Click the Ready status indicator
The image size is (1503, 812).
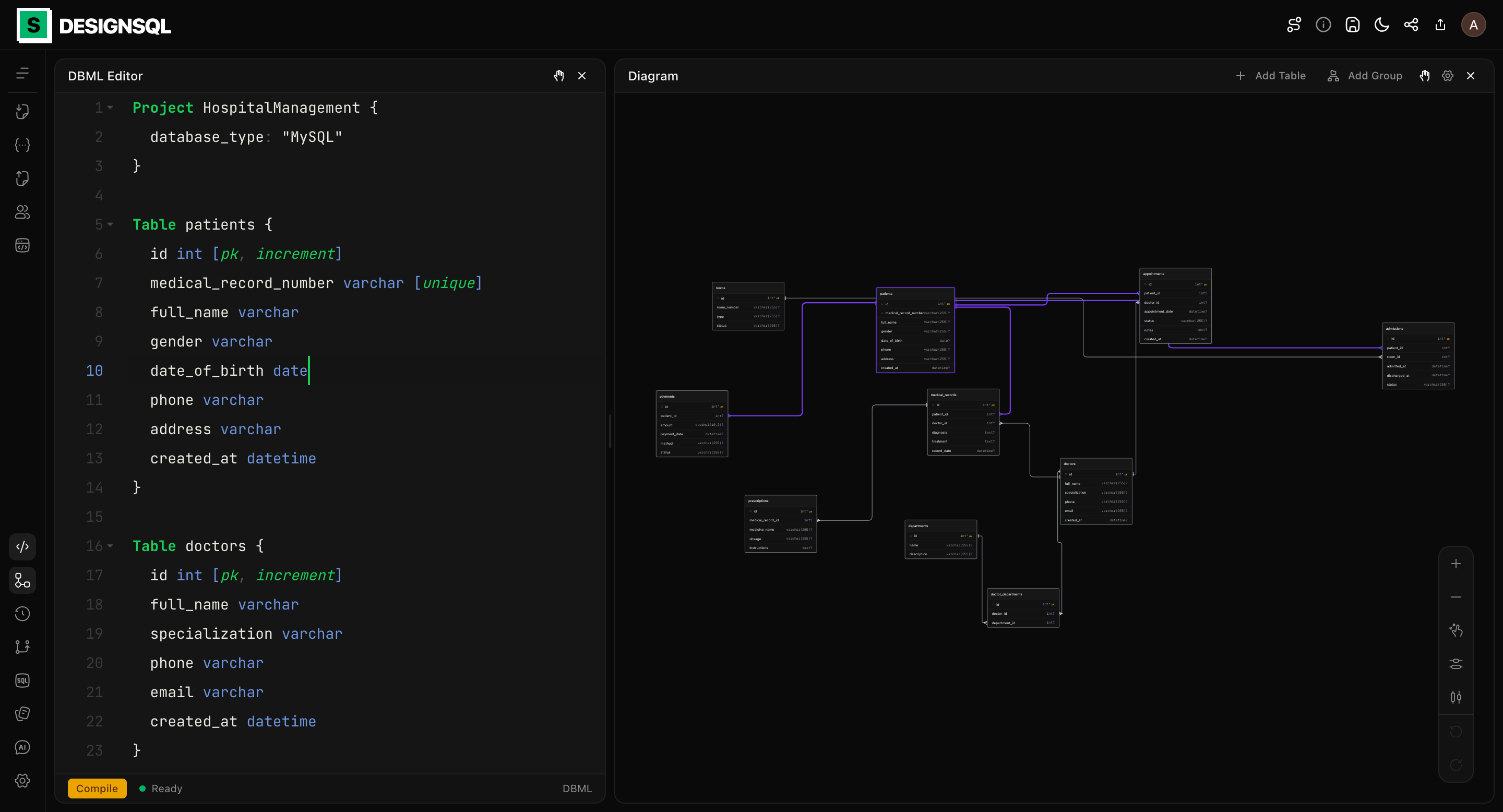click(x=161, y=789)
